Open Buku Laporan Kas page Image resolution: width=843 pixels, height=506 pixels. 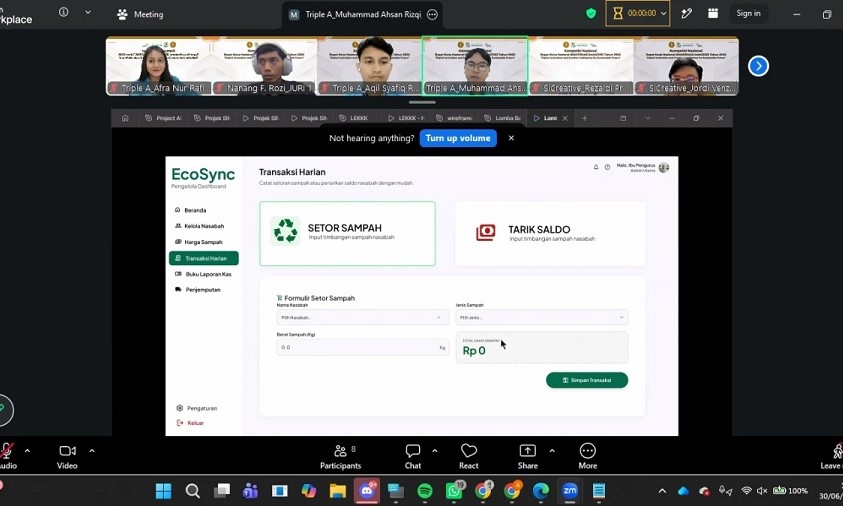click(x=203, y=274)
